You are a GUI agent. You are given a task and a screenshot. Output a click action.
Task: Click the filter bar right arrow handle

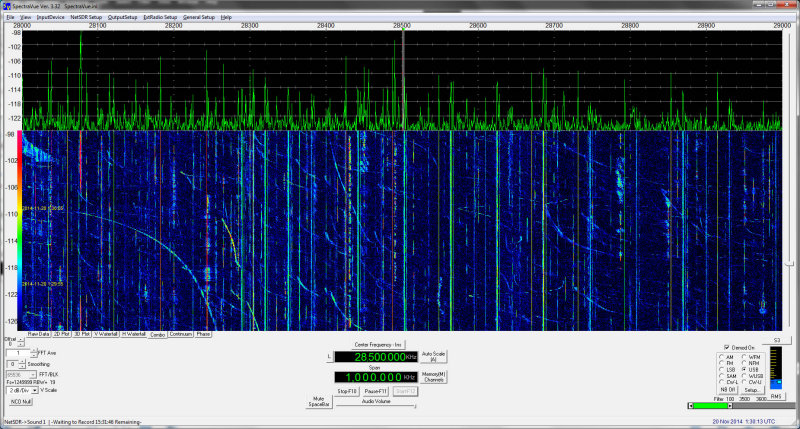pos(730,406)
